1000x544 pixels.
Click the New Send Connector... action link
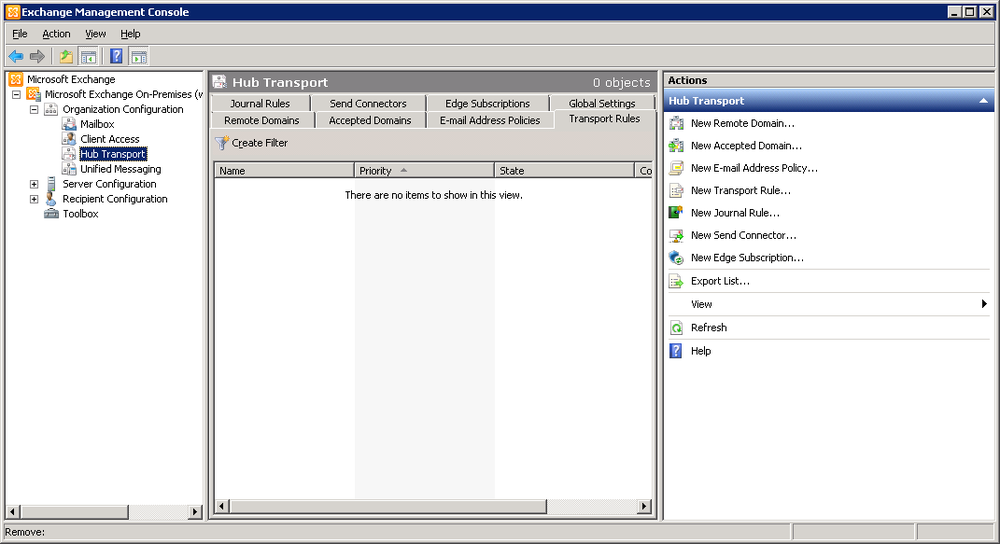click(744, 235)
